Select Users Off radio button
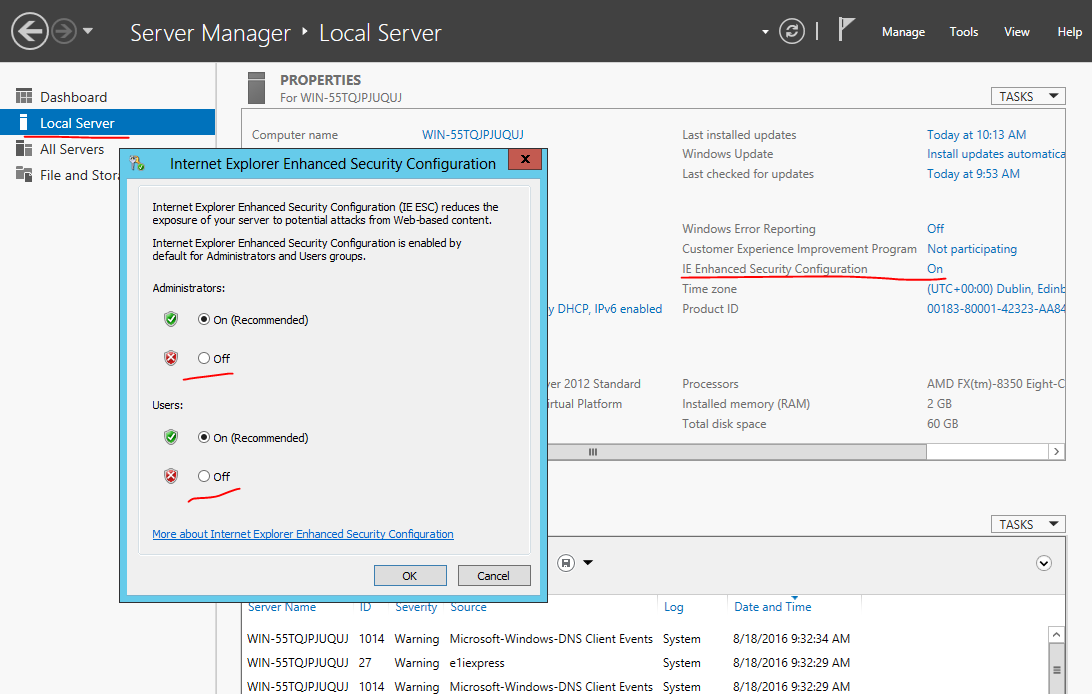 point(203,476)
